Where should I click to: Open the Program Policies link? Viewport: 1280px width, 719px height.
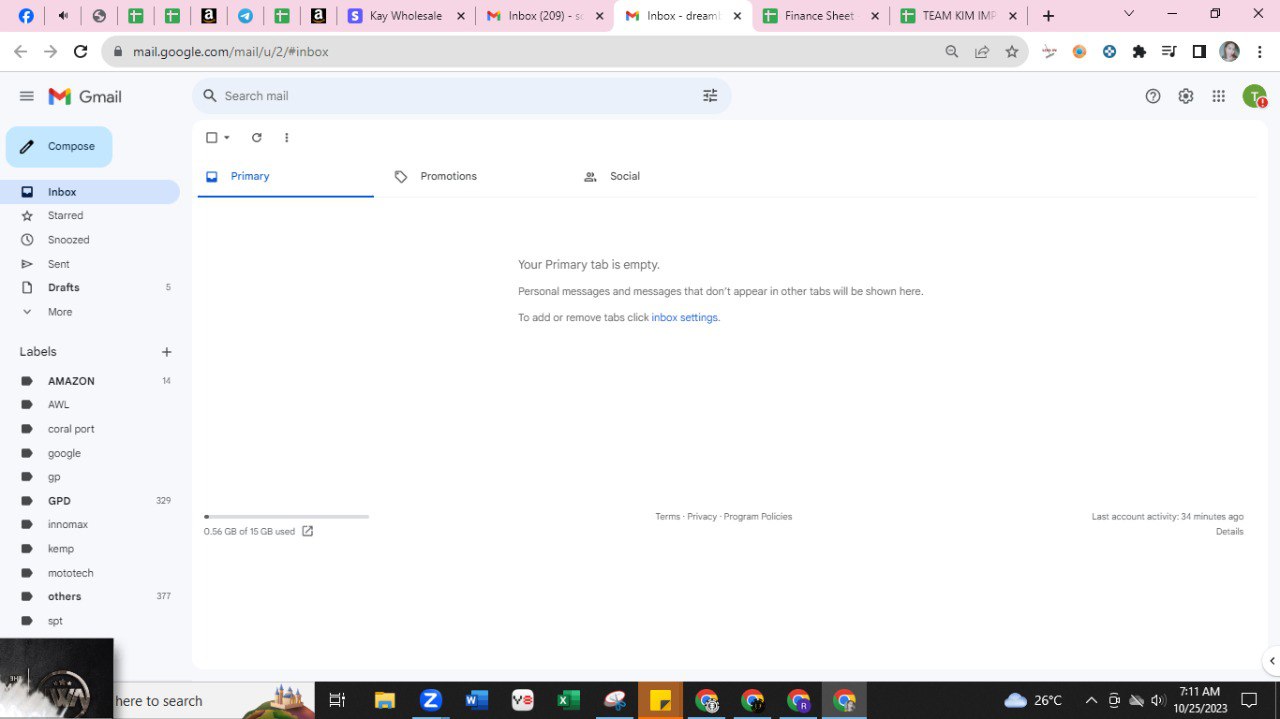pyautogui.click(x=758, y=517)
